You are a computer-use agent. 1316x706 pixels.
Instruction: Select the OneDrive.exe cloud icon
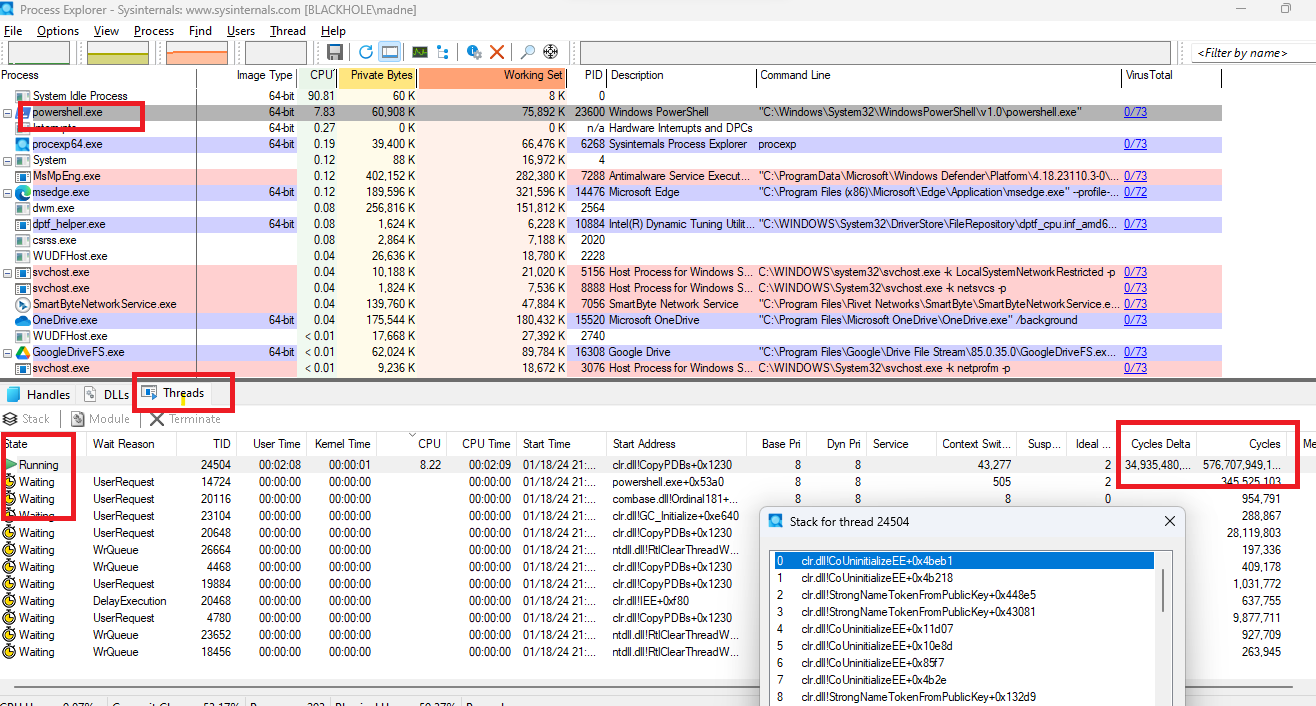[23, 320]
